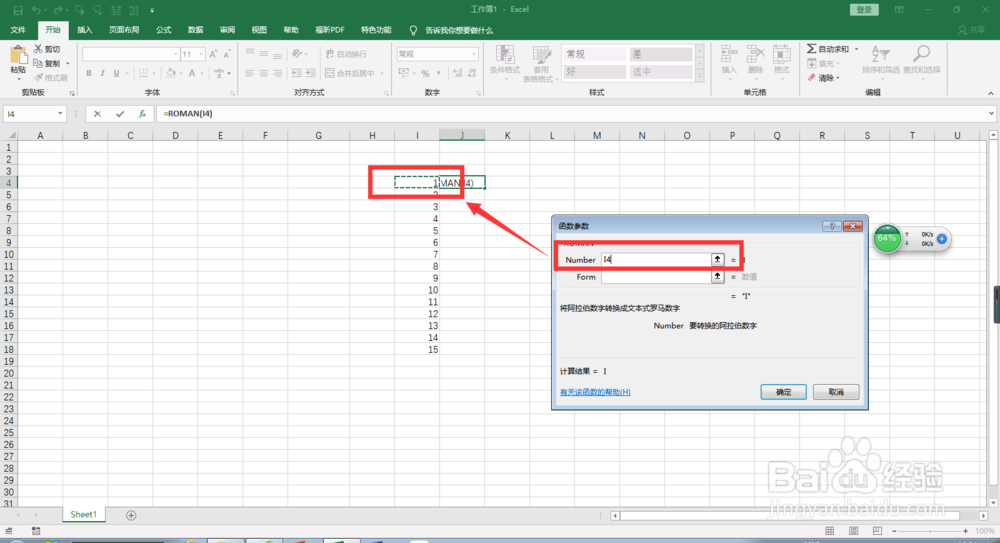
Task: Open the font size 11 dropdown
Action: (x=201, y=54)
